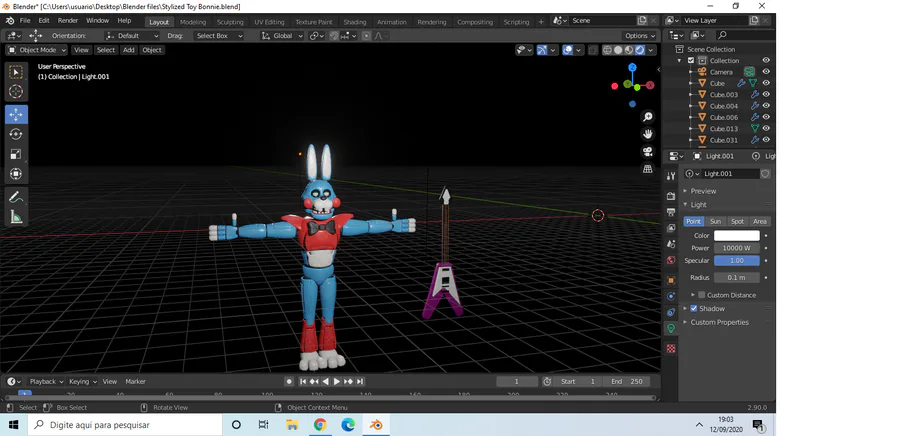Switch to Modeling workspace tab

point(193,22)
